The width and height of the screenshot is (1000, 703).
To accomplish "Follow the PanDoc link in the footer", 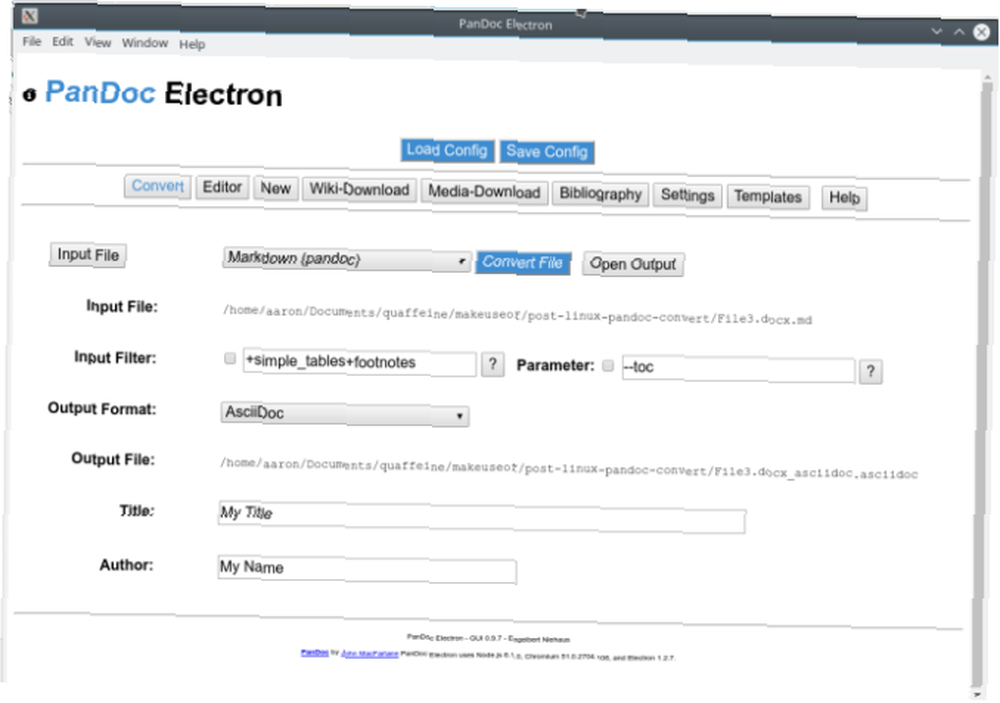I will tap(314, 653).
